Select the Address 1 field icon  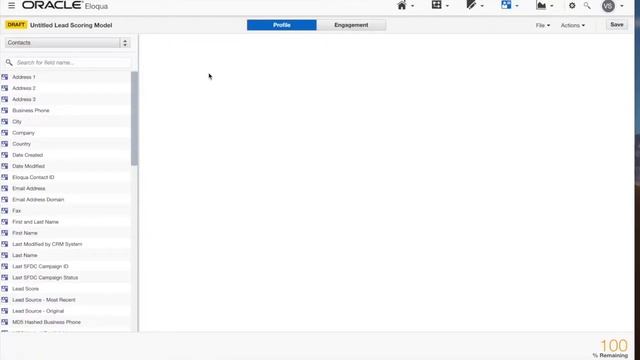pos(5,77)
